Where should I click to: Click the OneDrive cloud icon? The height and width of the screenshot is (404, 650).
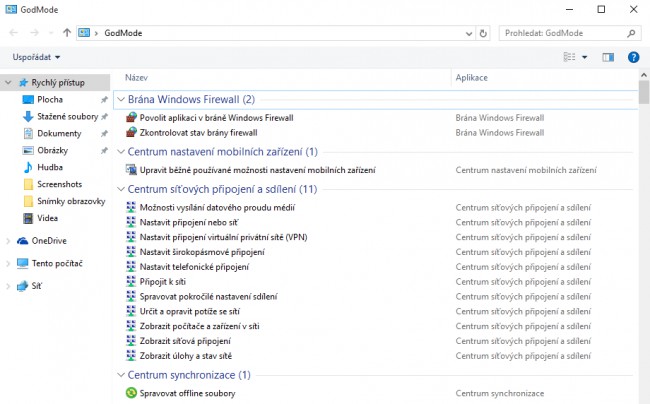tap(22, 241)
